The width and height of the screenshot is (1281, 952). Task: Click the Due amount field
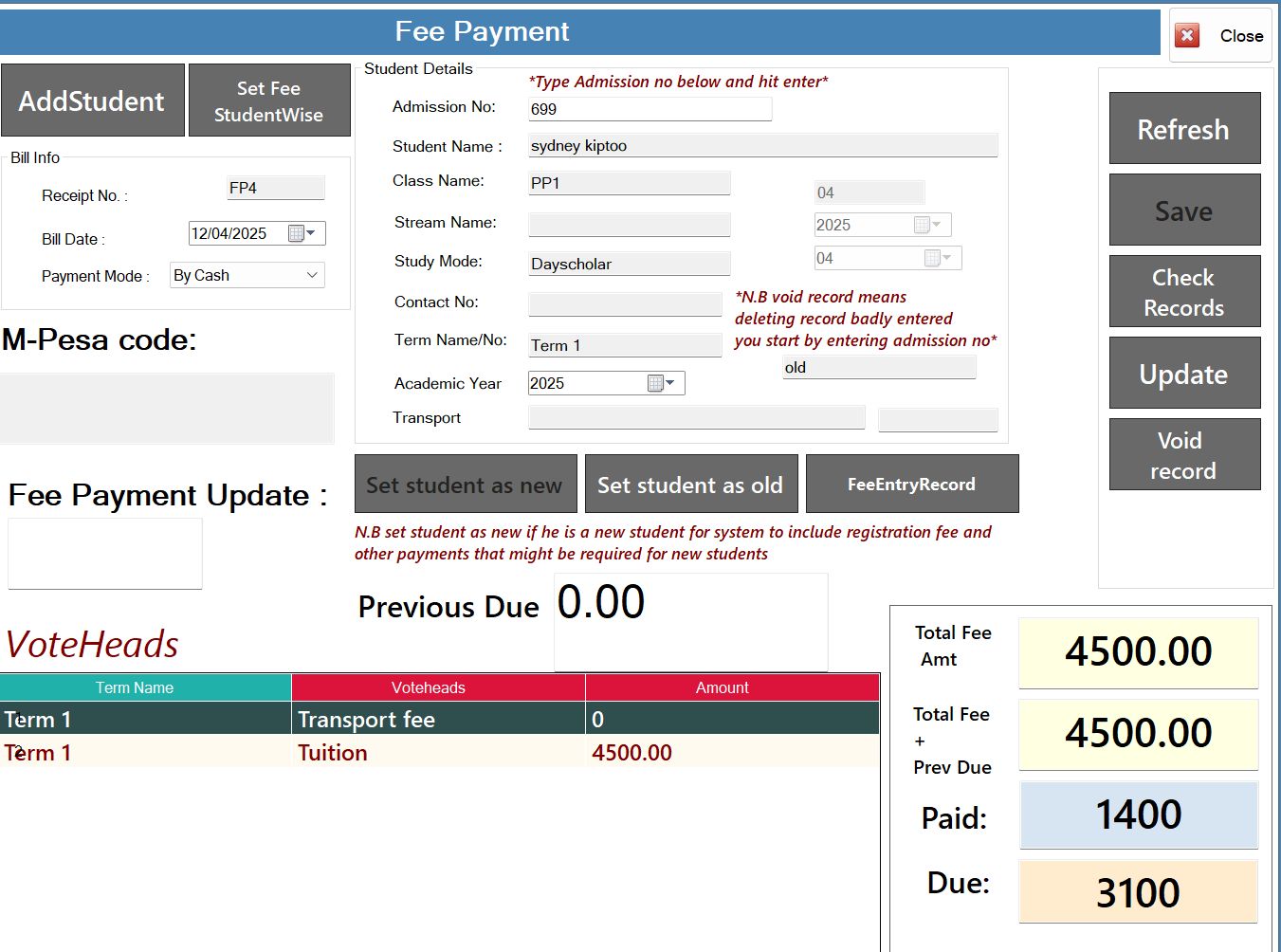pos(1139,891)
